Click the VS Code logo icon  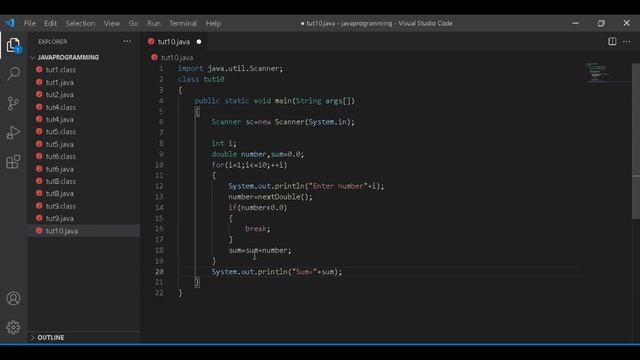point(10,23)
